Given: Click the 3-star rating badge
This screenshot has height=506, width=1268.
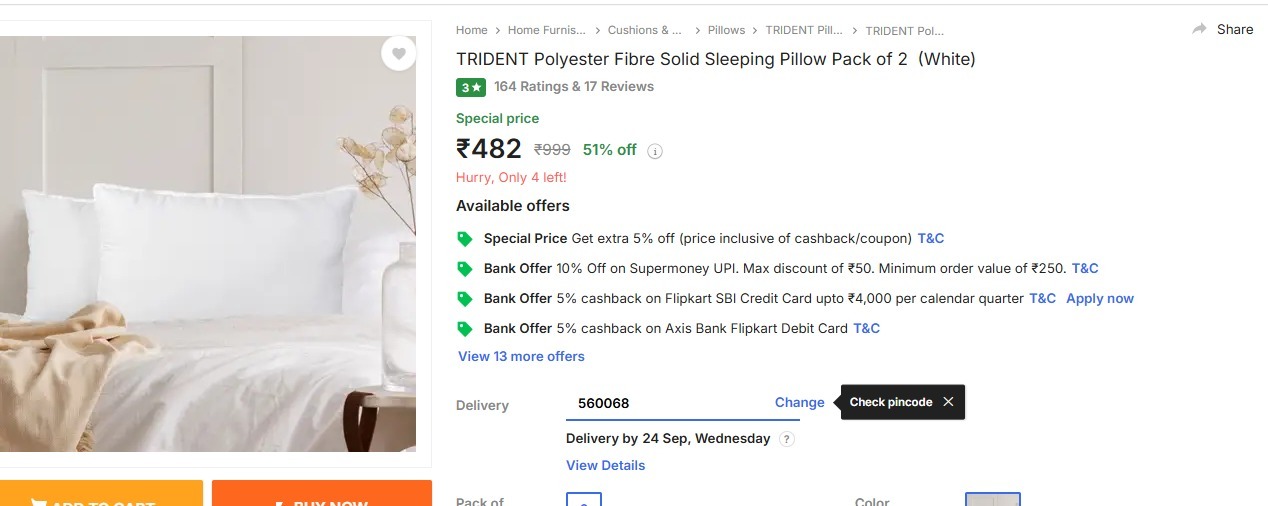Looking at the screenshot, I should click(x=471, y=87).
